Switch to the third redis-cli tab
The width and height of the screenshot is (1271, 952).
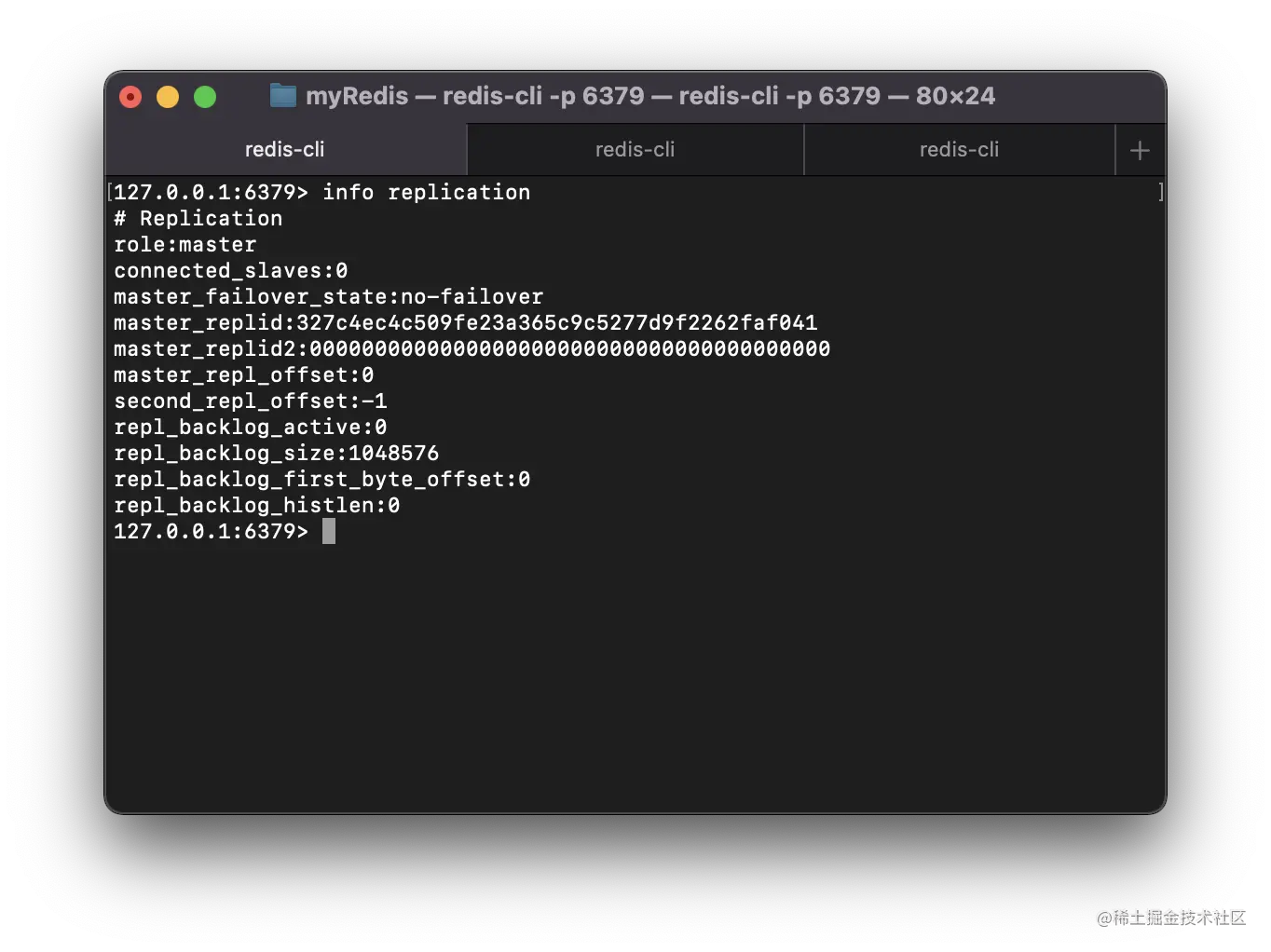[959, 149]
